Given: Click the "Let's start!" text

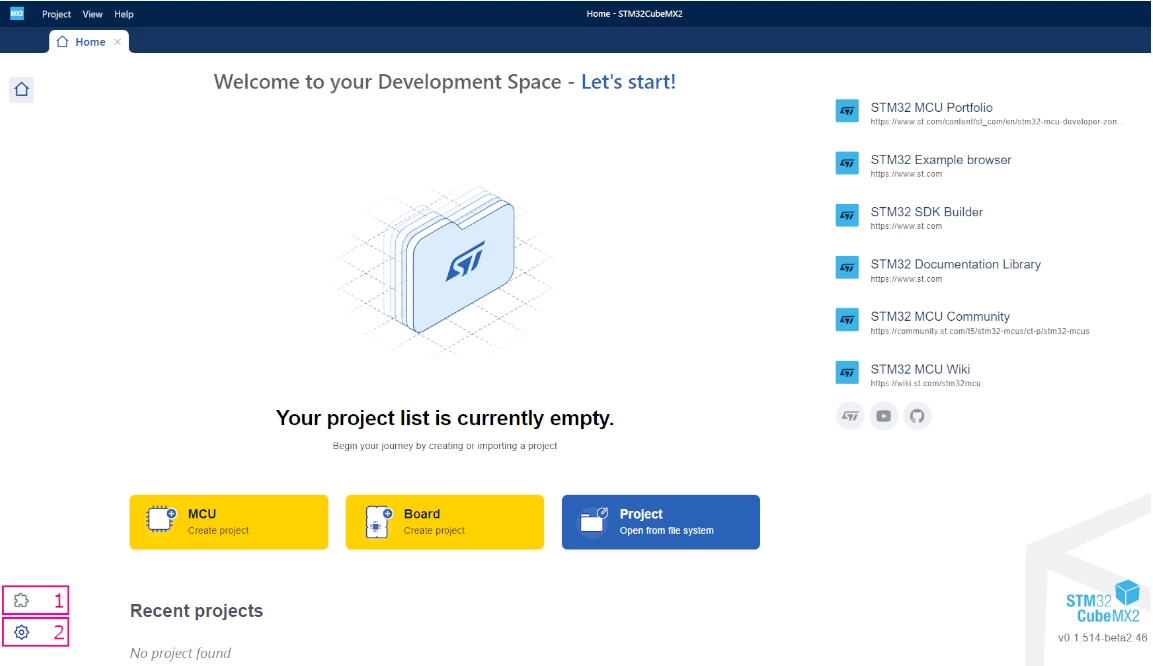Looking at the screenshot, I should tap(628, 82).
